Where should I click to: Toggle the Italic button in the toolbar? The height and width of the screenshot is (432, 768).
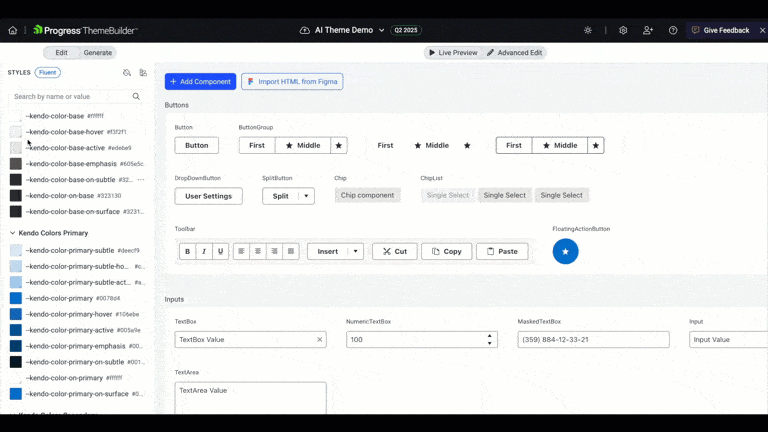pos(204,251)
